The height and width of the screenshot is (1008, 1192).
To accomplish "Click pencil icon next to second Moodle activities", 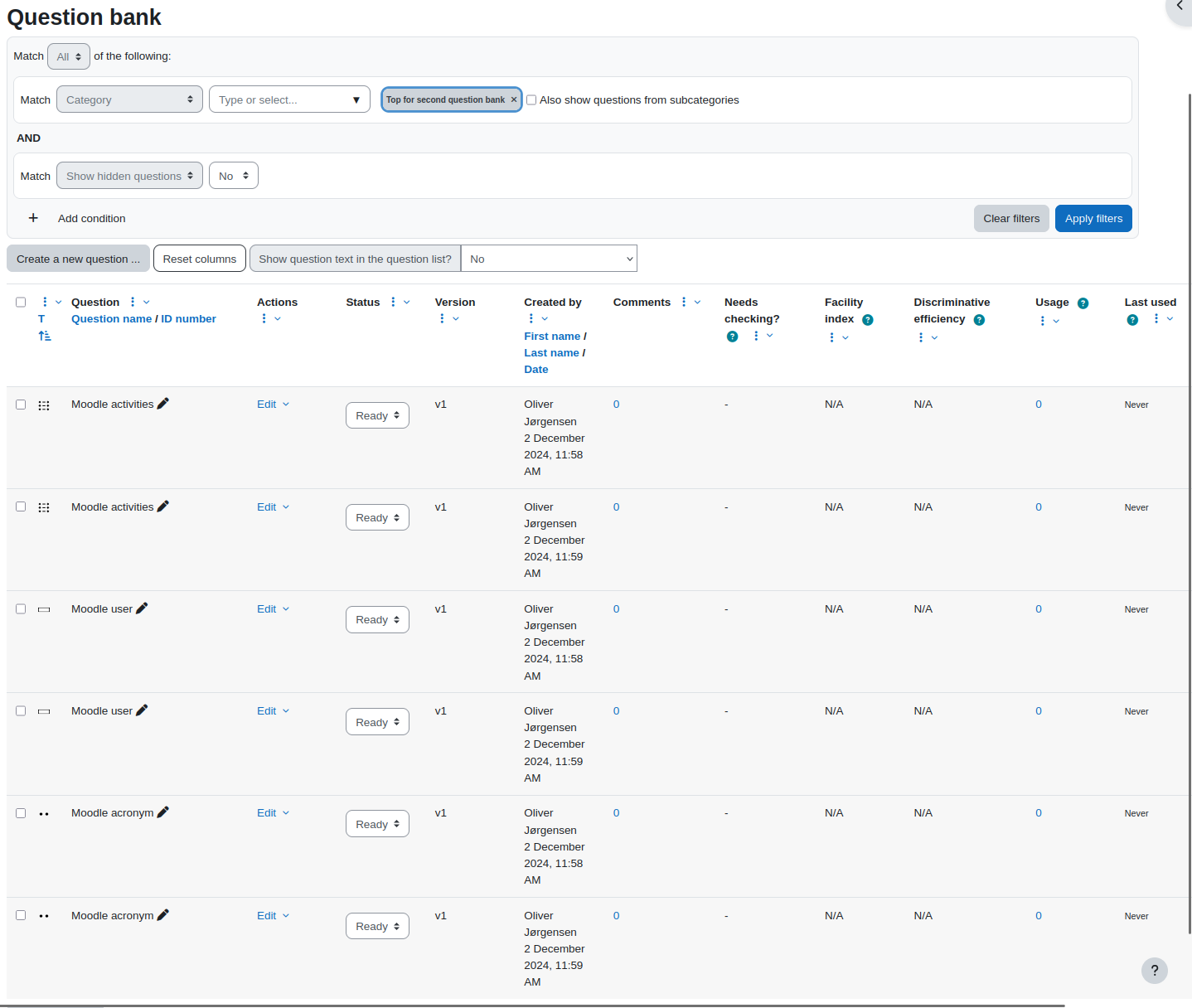I will (x=163, y=506).
